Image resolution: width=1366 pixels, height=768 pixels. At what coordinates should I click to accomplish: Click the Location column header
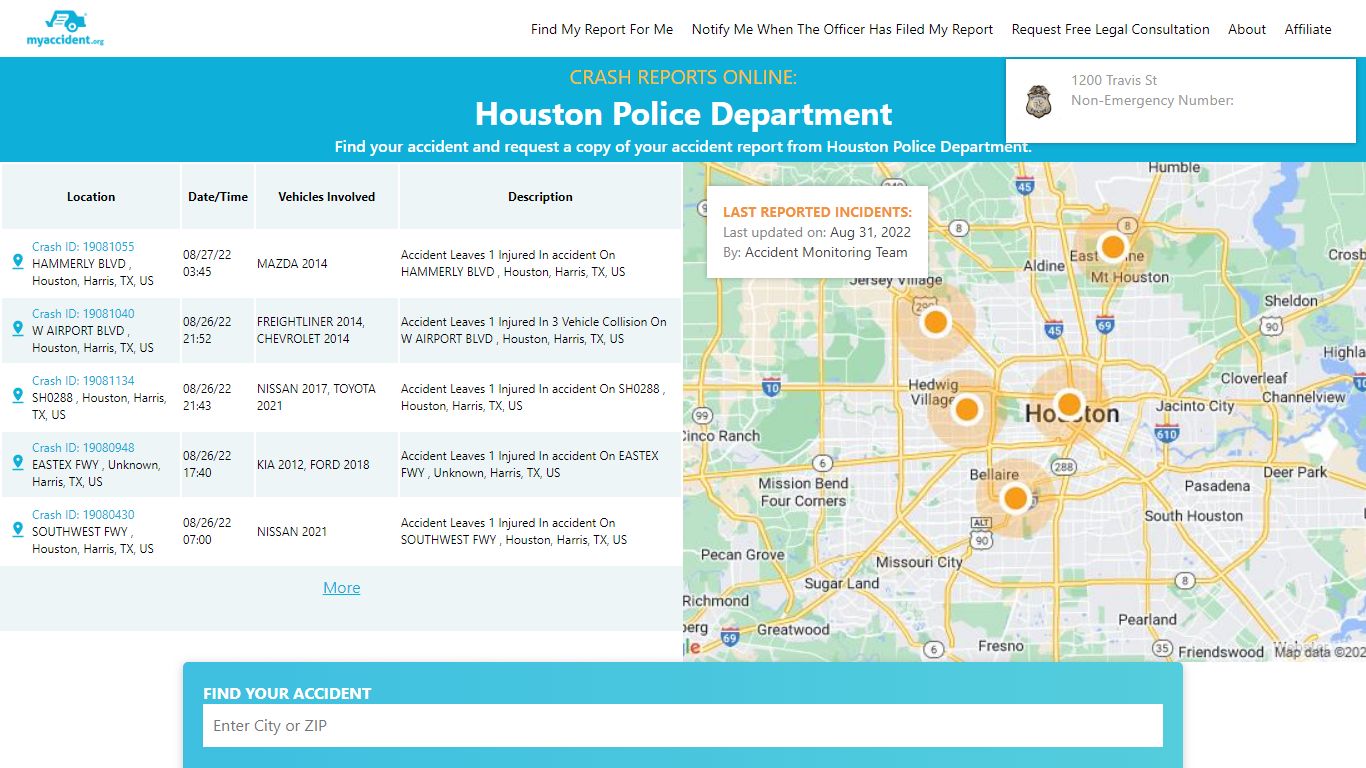(91, 197)
